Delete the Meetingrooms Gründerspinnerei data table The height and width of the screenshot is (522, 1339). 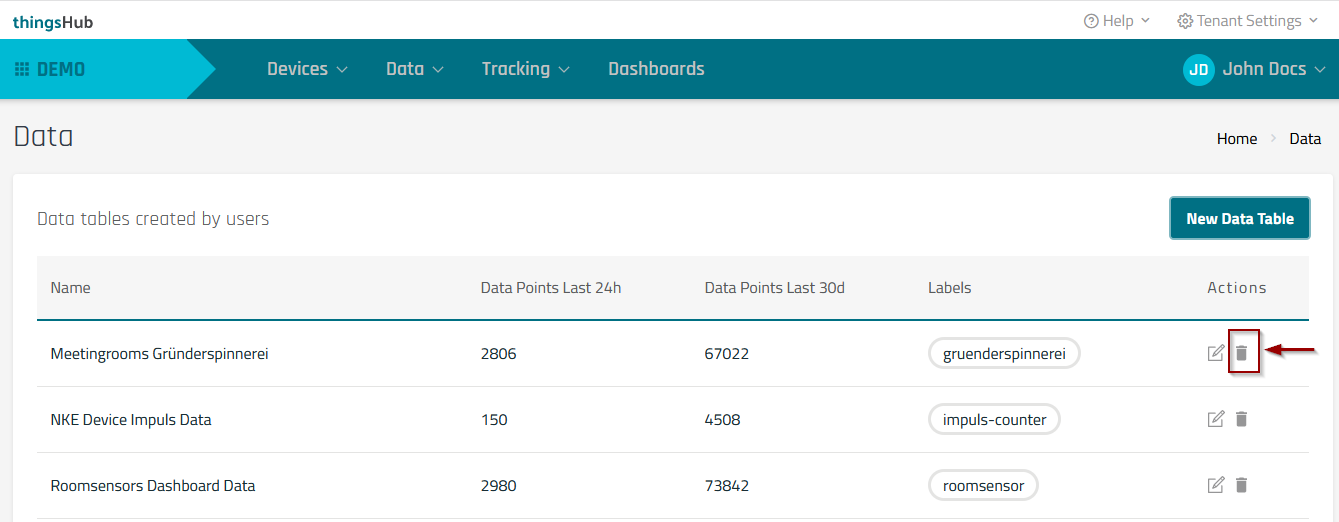(1242, 353)
